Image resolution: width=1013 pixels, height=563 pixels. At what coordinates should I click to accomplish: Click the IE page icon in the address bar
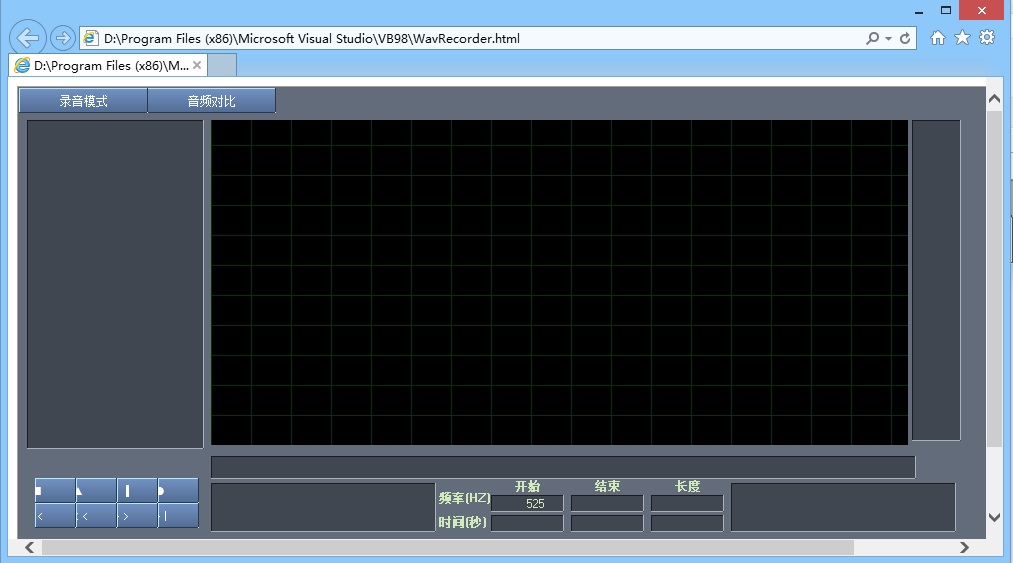pos(91,38)
